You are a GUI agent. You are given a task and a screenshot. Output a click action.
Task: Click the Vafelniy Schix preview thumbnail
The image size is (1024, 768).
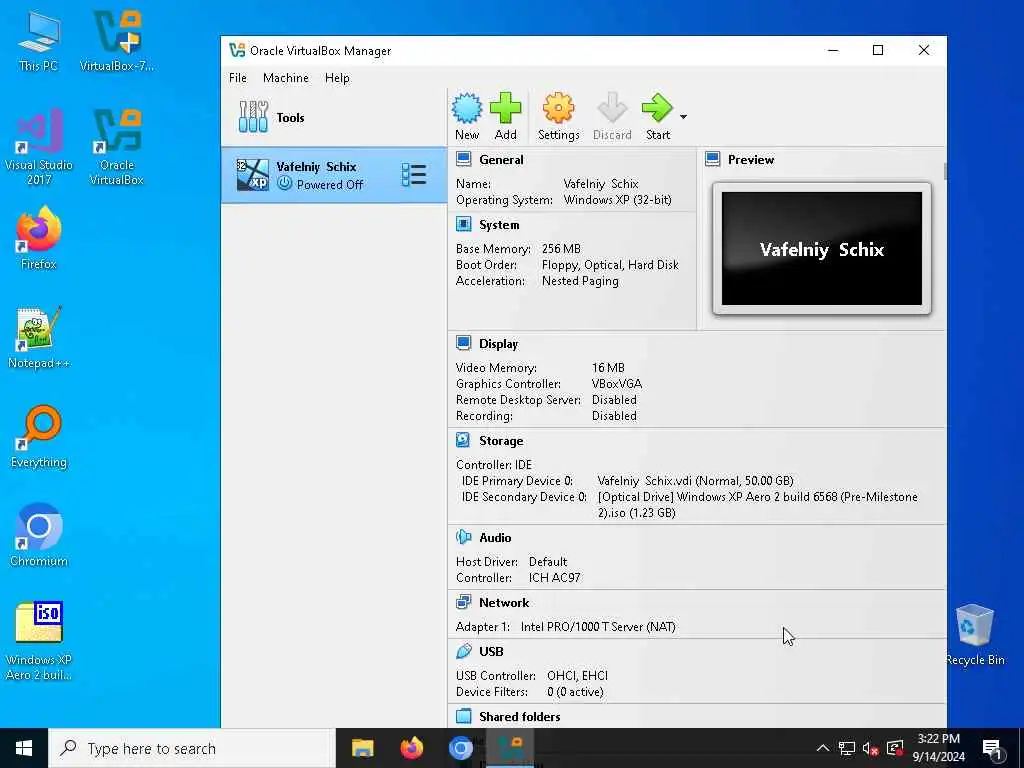[x=822, y=249]
